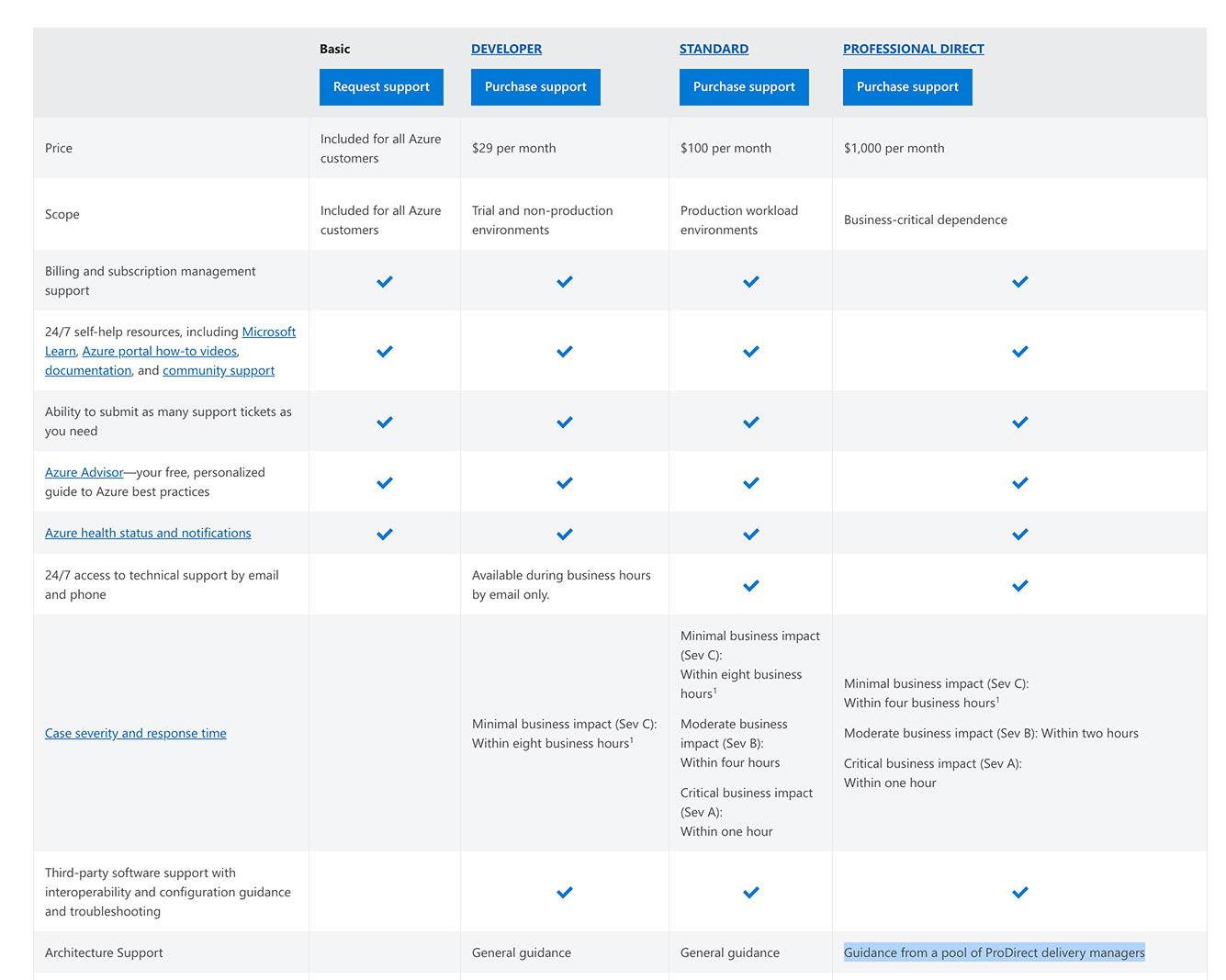Click Request support button under Basic
Image resolution: width=1226 pixels, height=980 pixels.
tap(381, 87)
